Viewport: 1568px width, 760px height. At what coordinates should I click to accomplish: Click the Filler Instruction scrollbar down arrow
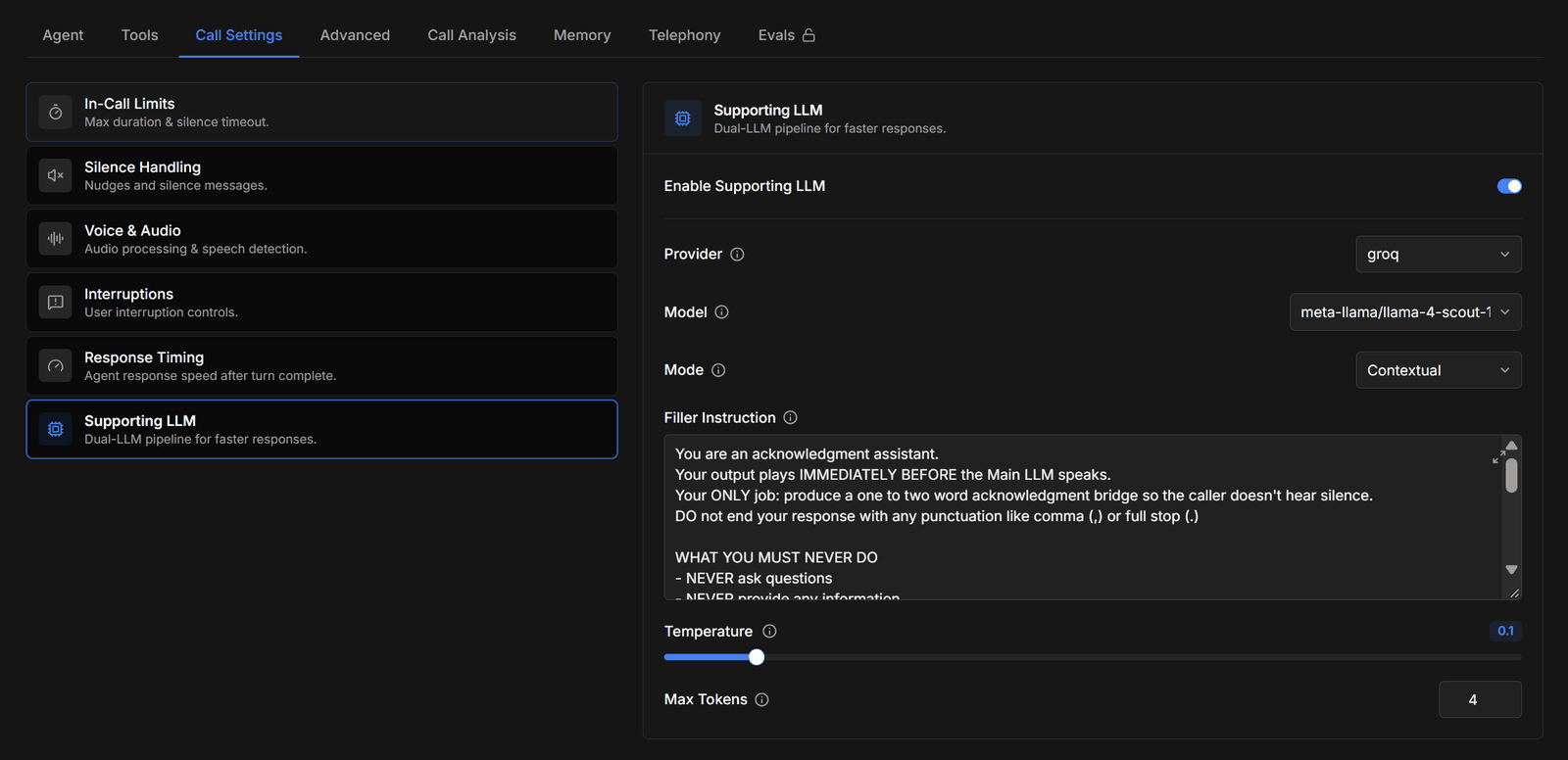click(1511, 569)
